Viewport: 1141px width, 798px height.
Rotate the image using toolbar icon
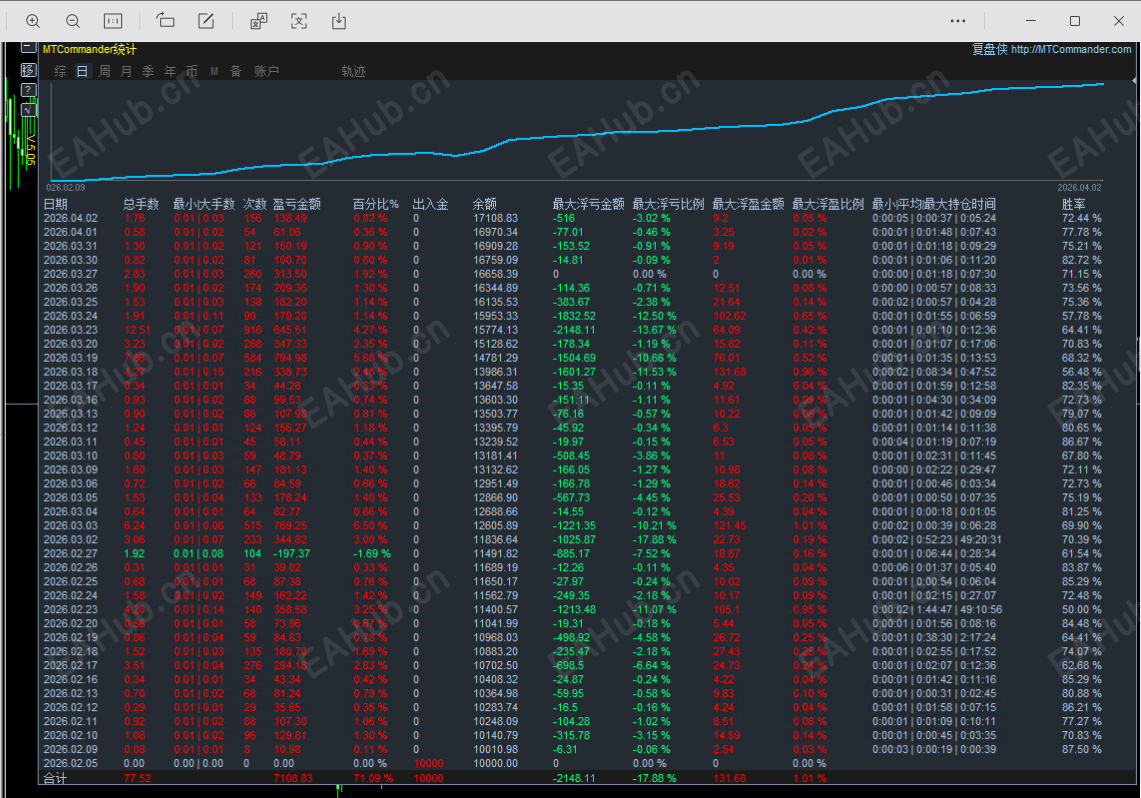(x=166, y=21)
